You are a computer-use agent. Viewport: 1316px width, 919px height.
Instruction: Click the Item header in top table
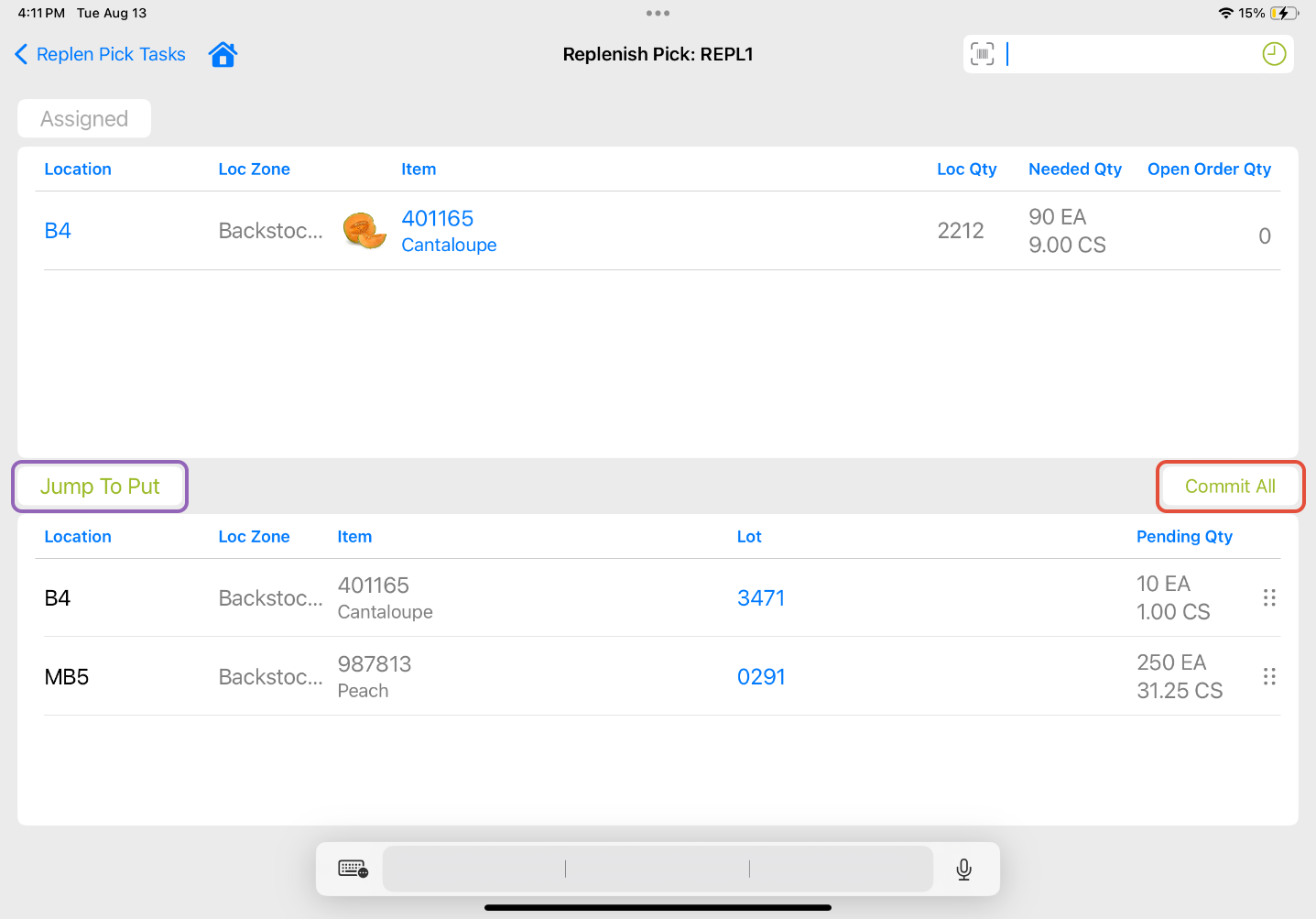(419, 170)
